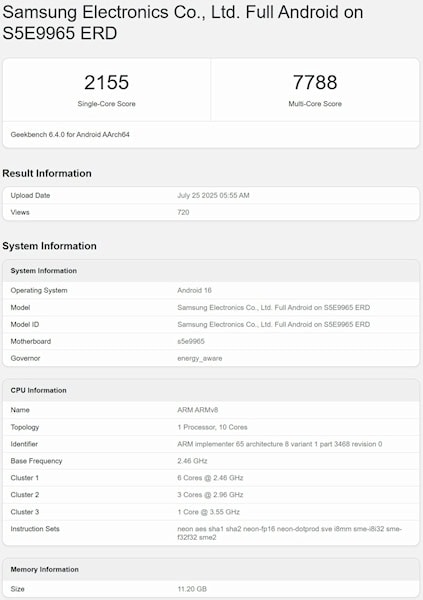Click the Model row value 'Samsung Electronics Co., Ltd. Full Android on S5E9965 ERD'

[273, 308]
